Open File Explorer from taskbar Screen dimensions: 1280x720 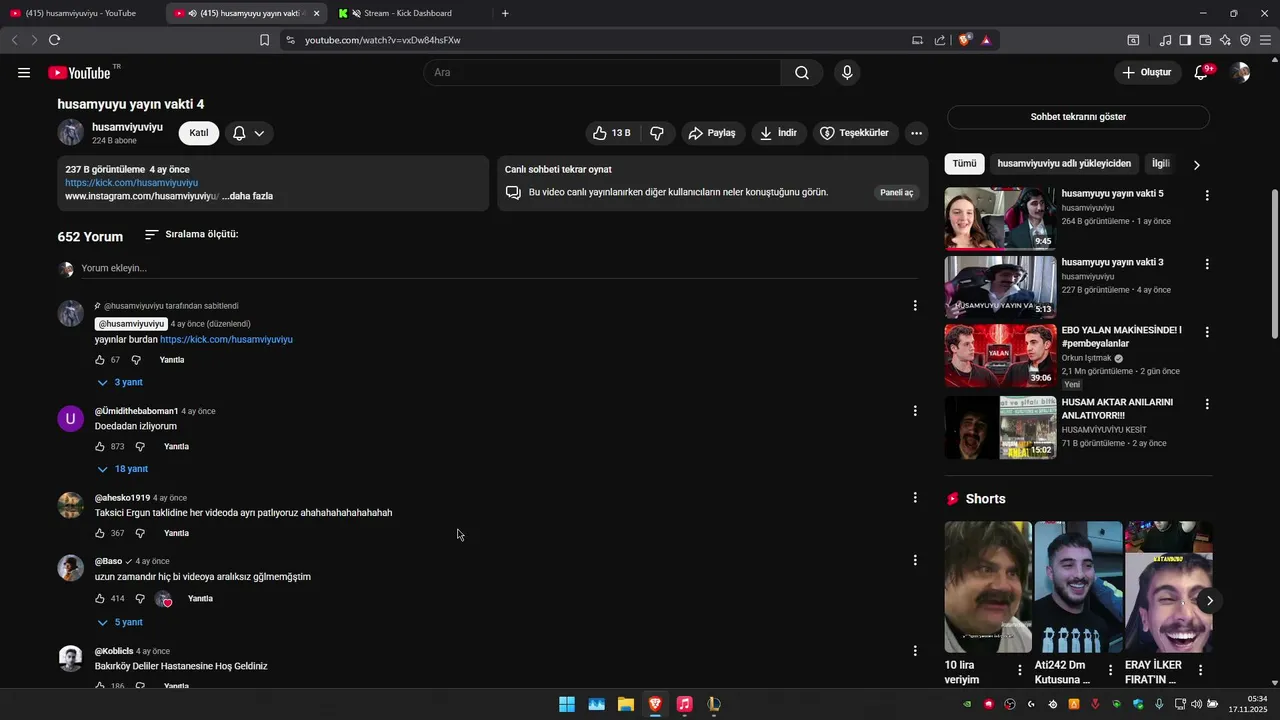[x=625, y=704]
